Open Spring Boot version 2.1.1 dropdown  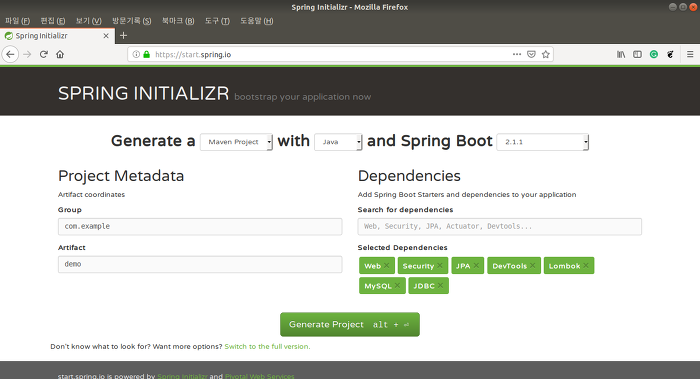[x=542, y=142]
